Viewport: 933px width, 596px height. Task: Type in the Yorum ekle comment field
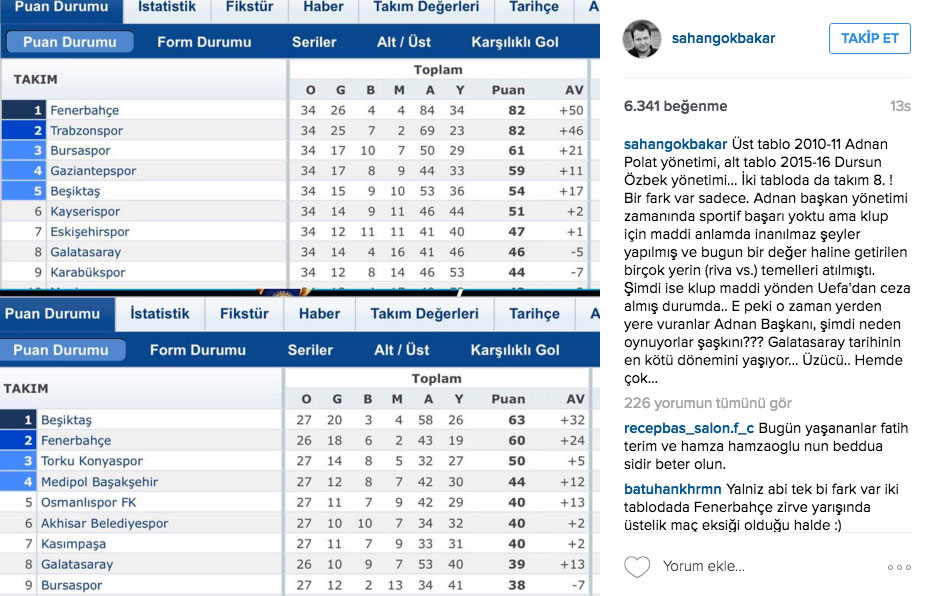tap(760, 567)
